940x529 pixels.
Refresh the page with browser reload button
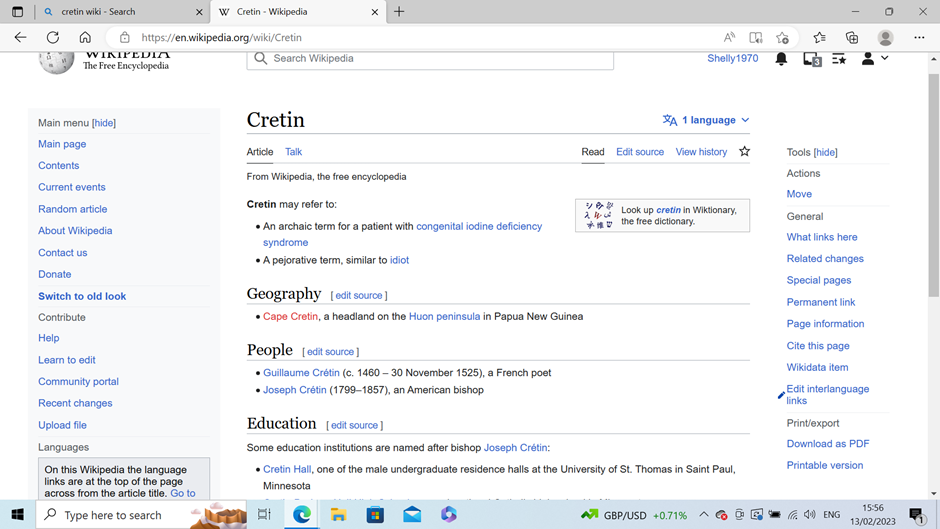[x=53, y=38]
